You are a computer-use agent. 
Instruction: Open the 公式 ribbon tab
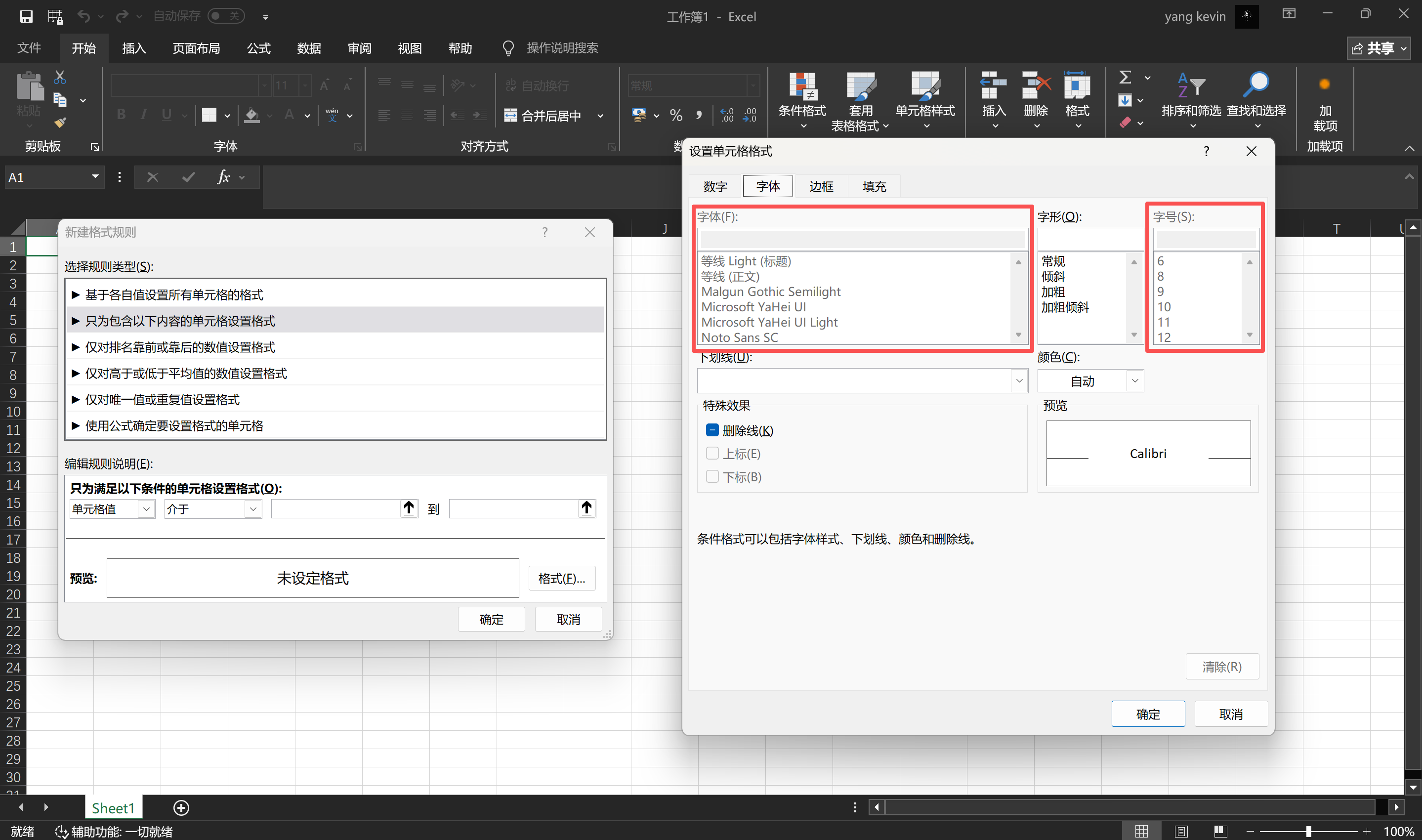pos(258,48)
